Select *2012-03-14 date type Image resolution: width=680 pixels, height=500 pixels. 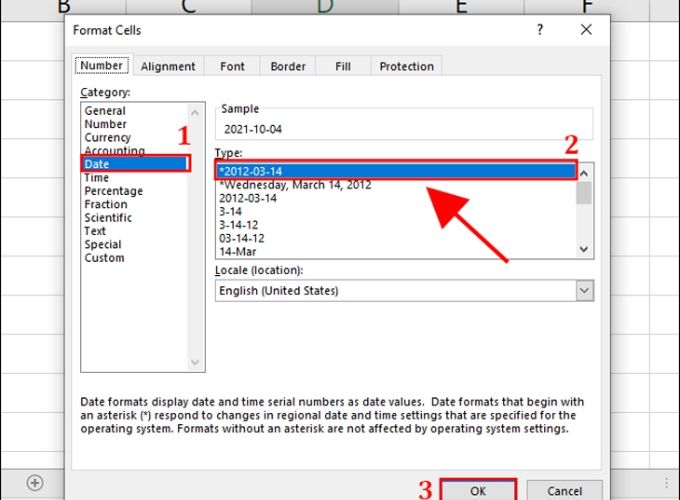(x=396, y=171)
